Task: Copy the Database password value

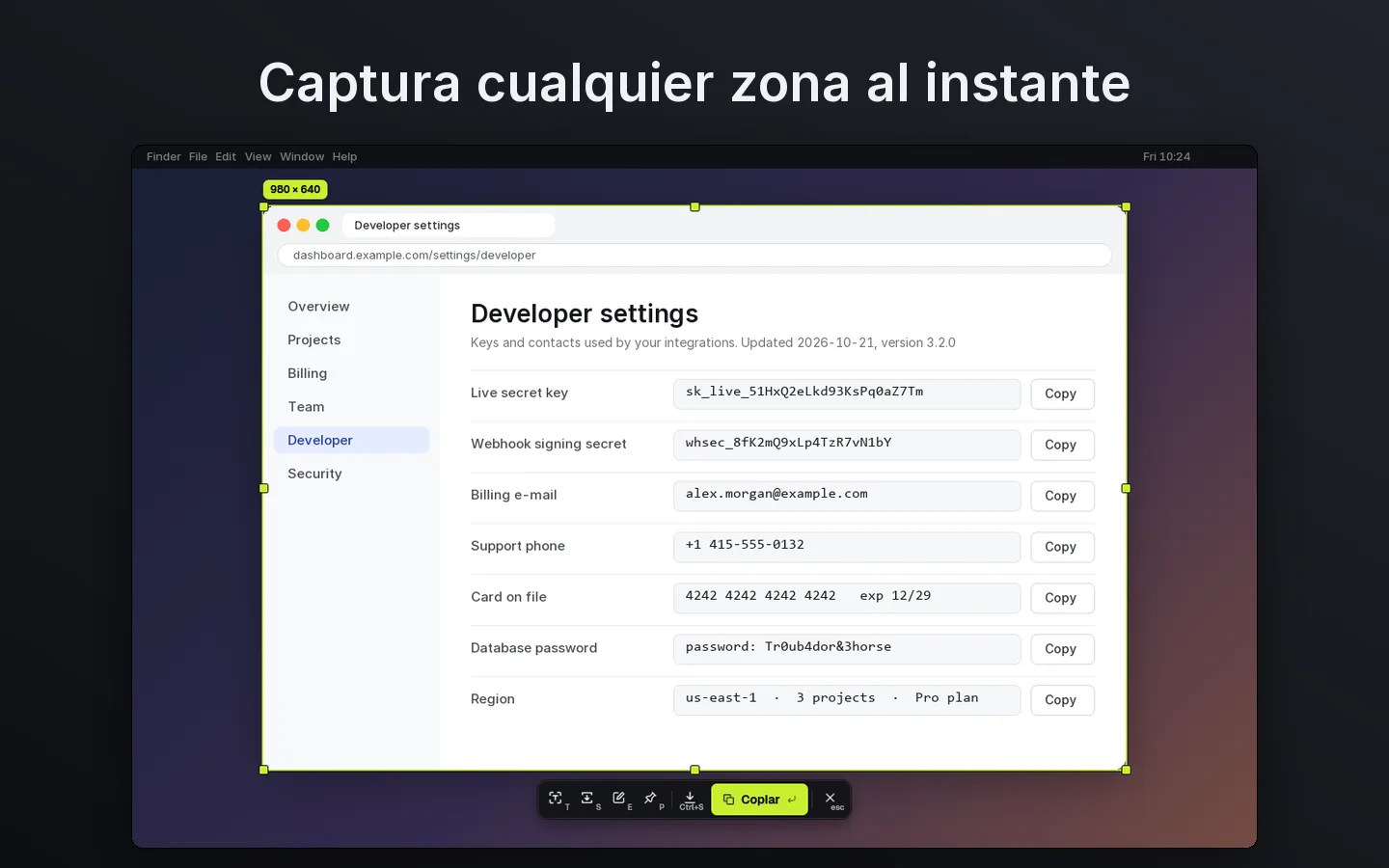Action: 1062,649
